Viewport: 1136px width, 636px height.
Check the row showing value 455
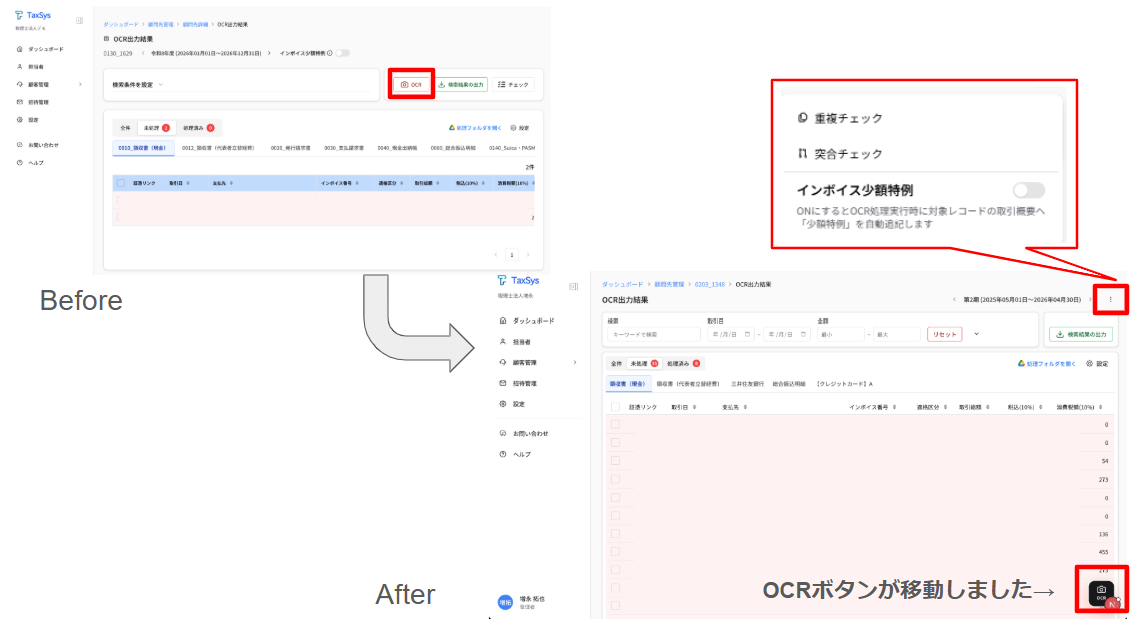point(615,552)
